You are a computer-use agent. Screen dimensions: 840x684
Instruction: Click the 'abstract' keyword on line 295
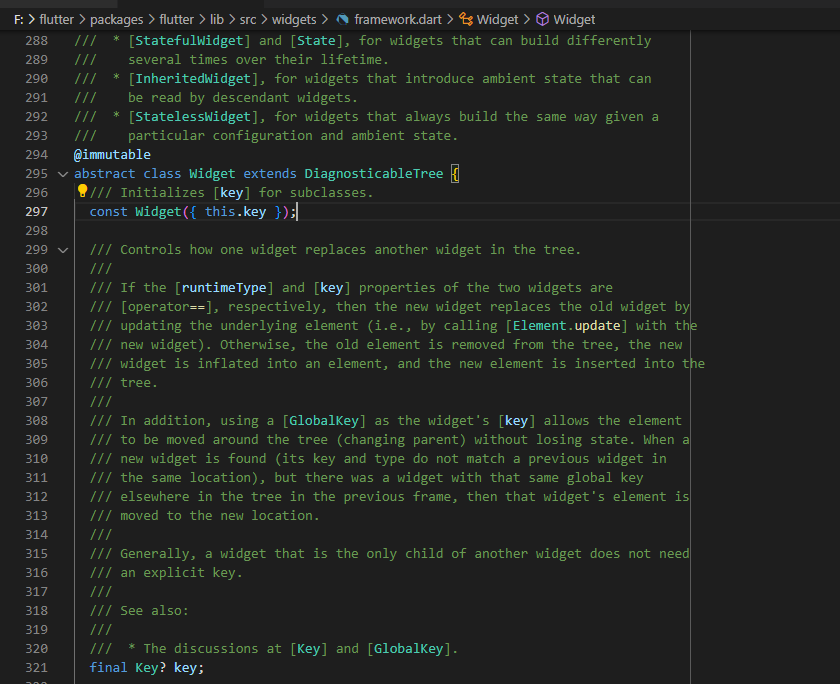104,174
